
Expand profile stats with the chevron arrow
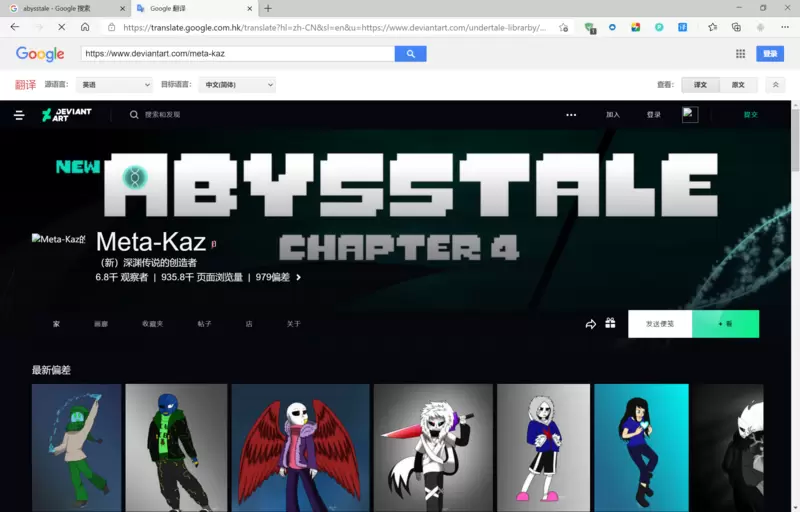[298, 277]
